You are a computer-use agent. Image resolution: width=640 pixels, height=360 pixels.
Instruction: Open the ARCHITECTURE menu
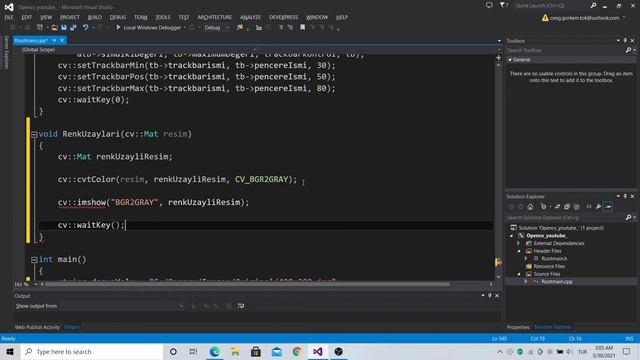(x=215, y=17)
